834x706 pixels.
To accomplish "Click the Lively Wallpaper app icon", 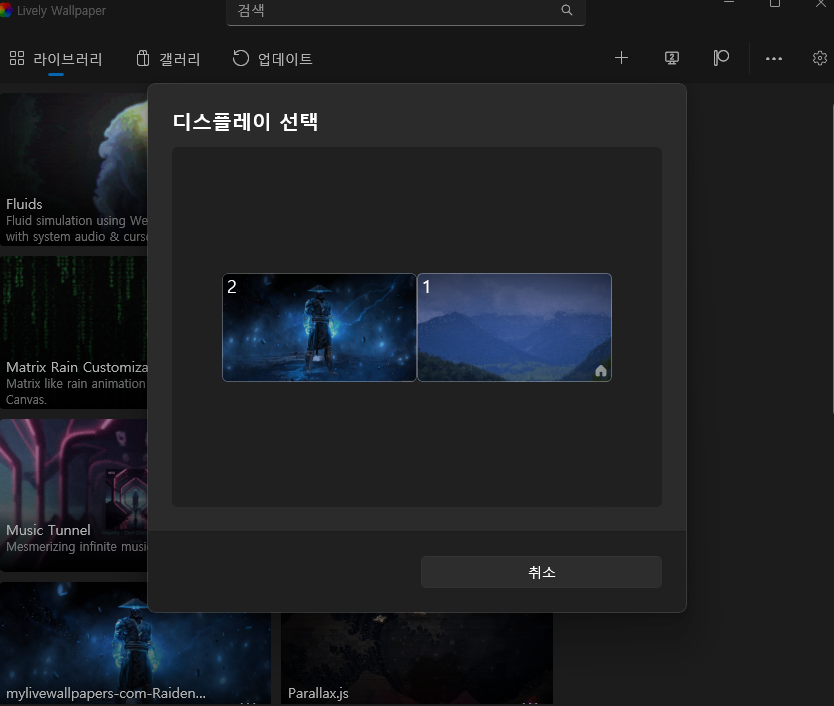I will pyautogui.click(x=10, y=10).
